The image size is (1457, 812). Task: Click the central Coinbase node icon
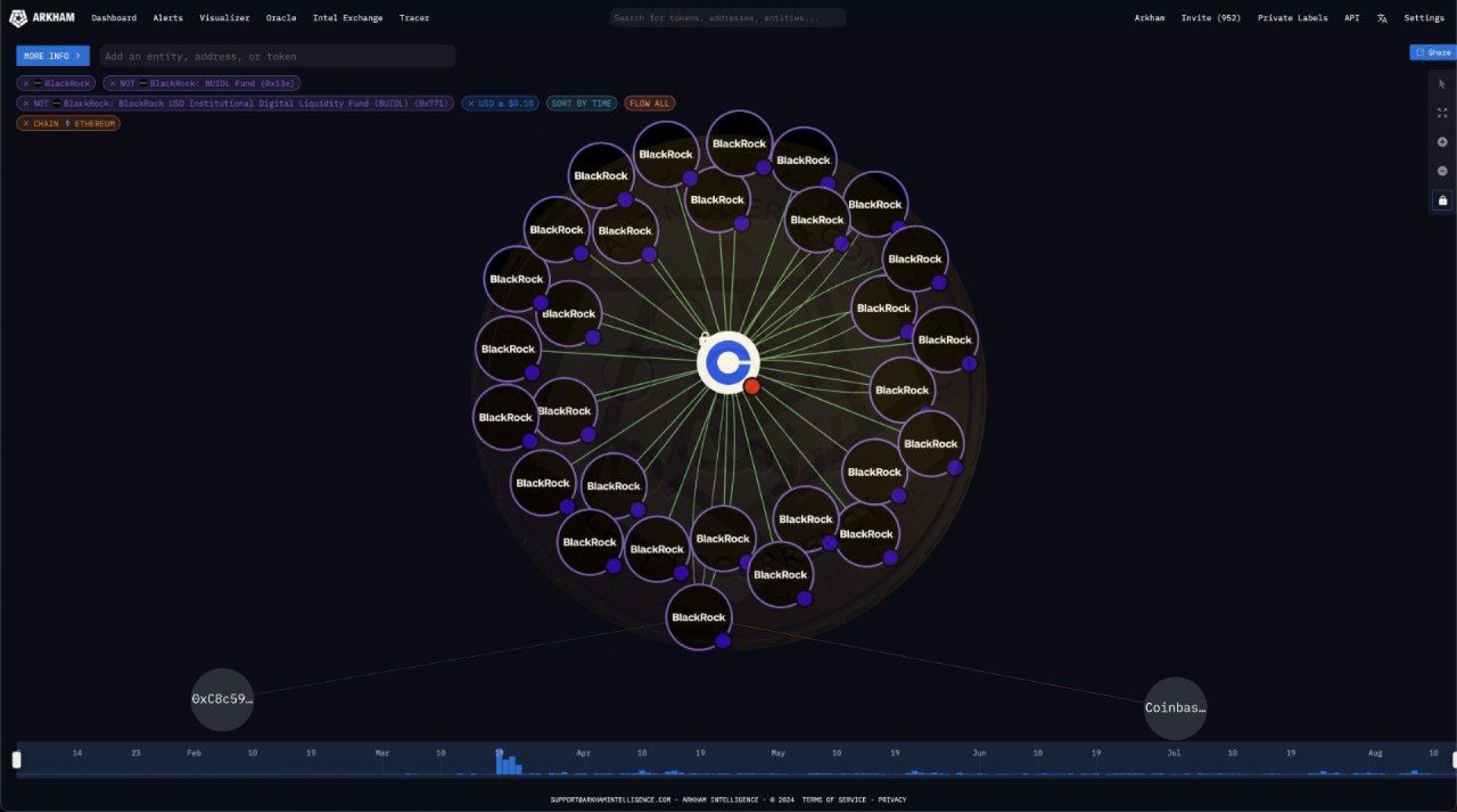(x=728, y=363)
